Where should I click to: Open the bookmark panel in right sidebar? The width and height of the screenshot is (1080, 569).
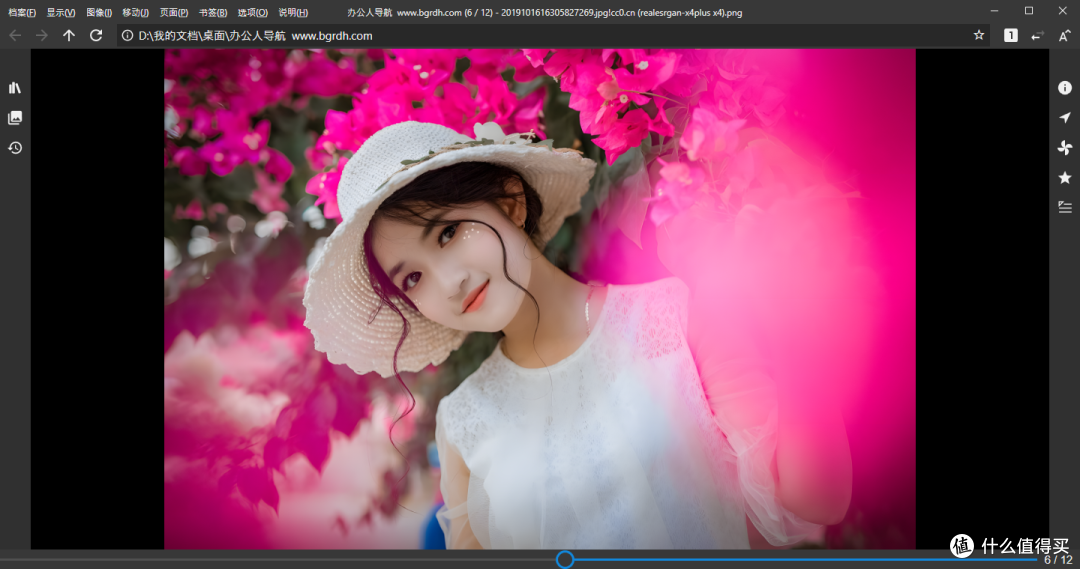(1065, 178)
